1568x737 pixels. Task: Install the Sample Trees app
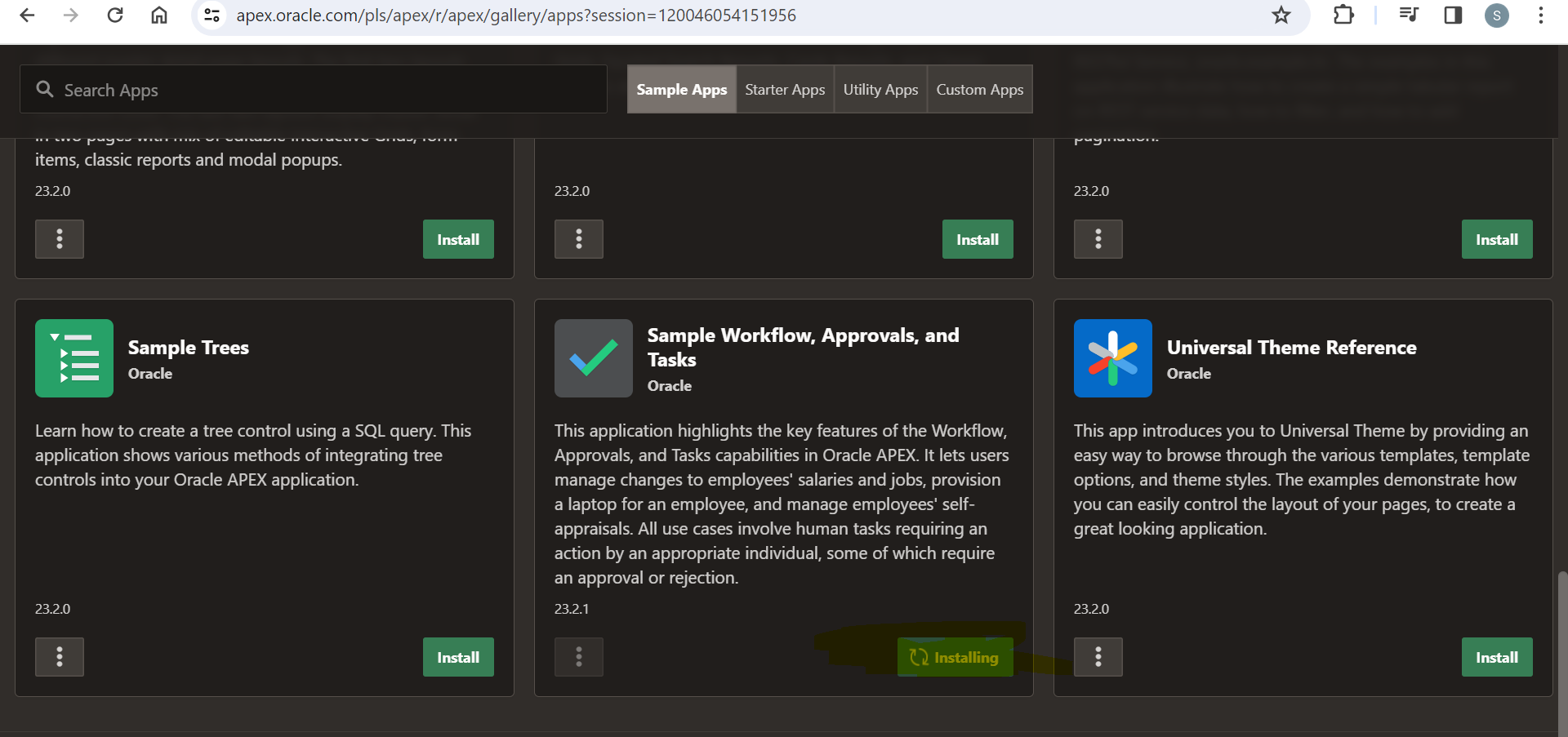pos(458,657)
